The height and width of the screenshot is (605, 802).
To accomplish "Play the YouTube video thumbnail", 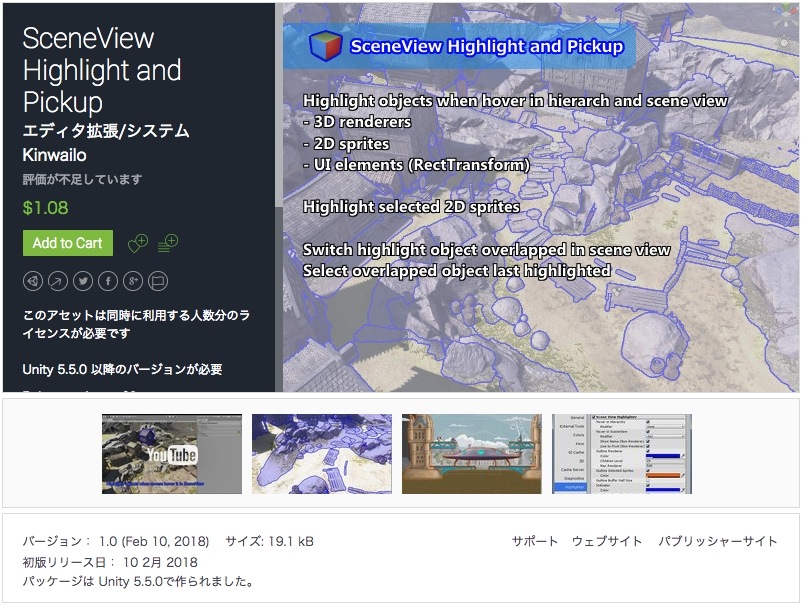I will pyautogui.click(x=172, y=454).
